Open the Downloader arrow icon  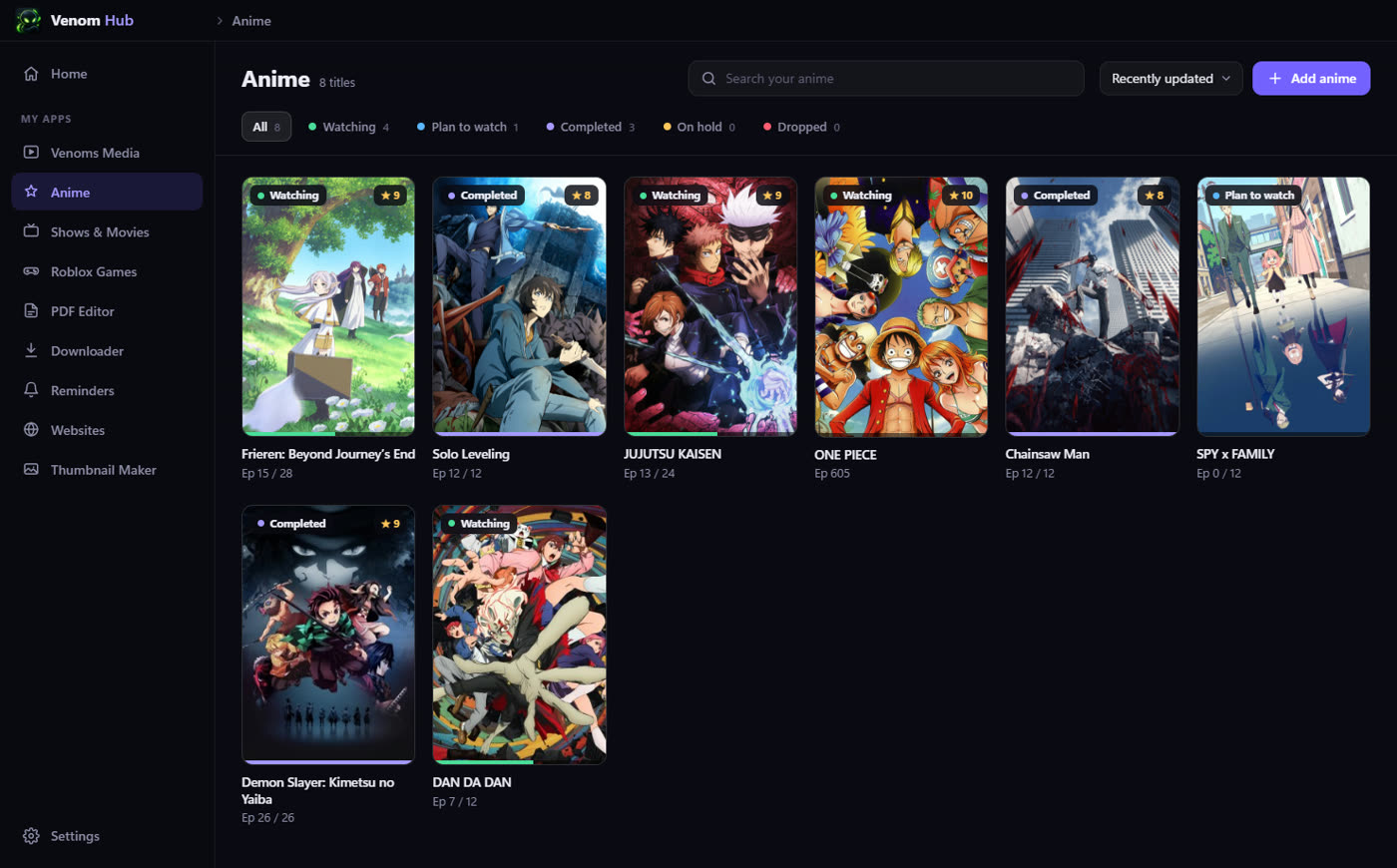(31, 350)
